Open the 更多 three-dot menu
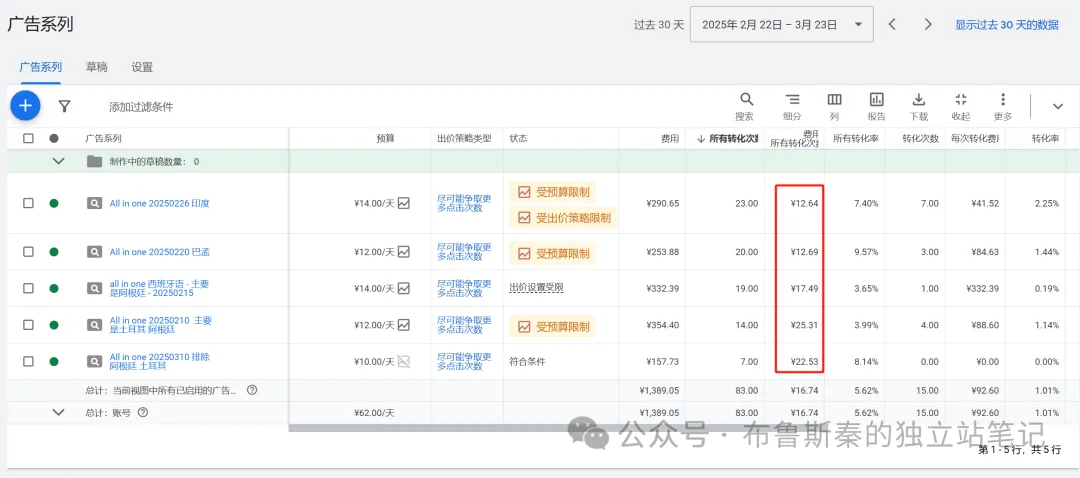 (x=1003, y=100)
